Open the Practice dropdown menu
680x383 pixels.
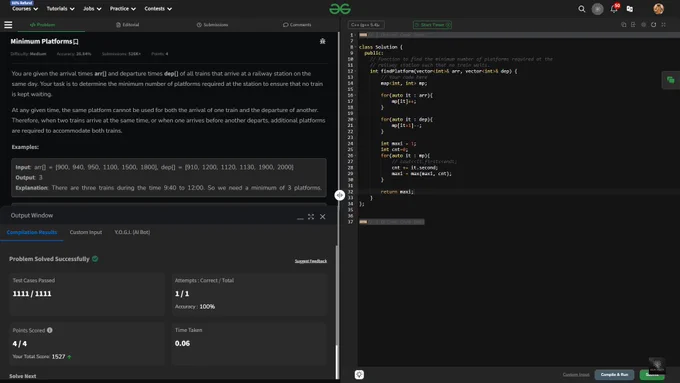[123, 9]
